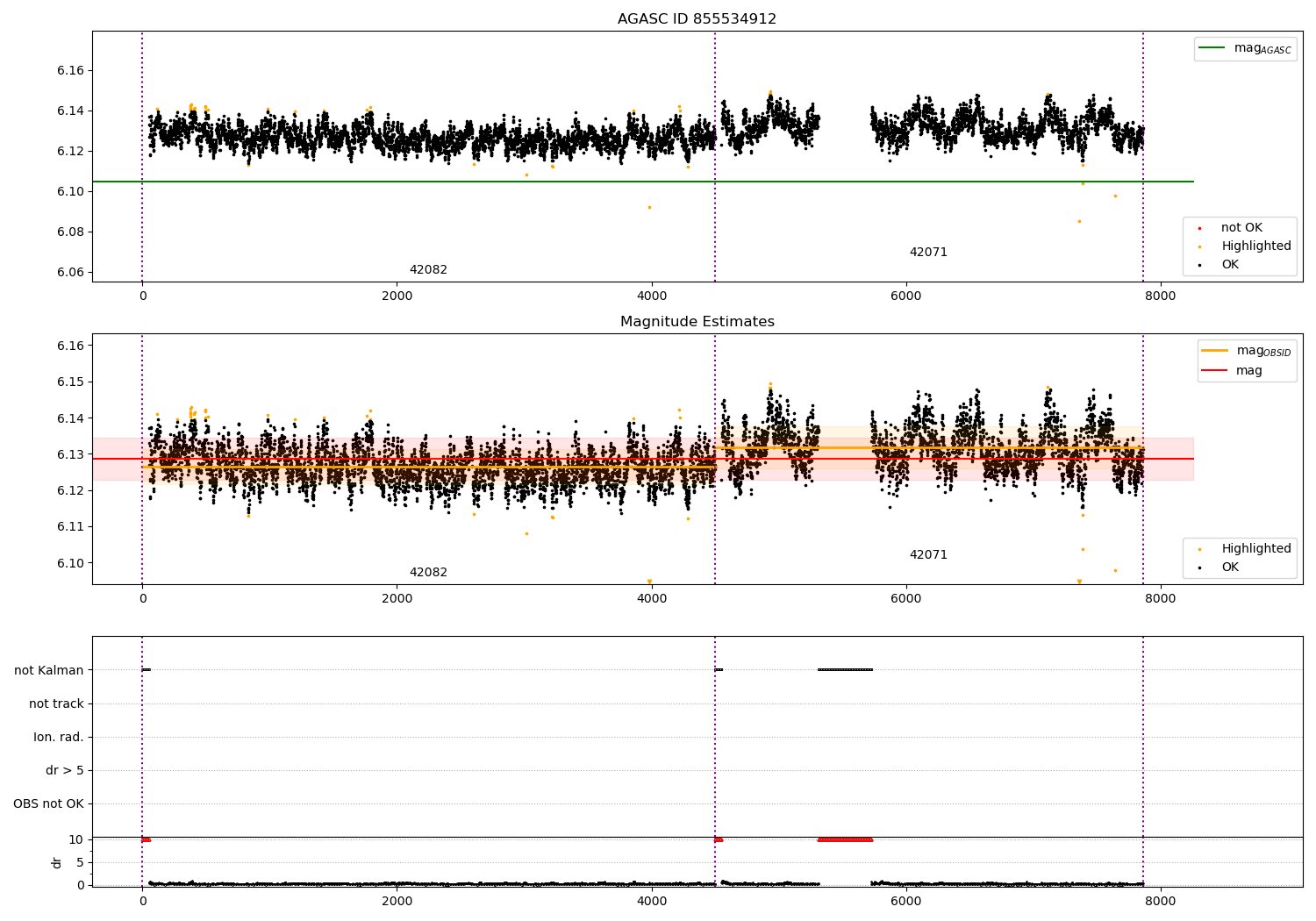
Task: Click the orange triangle marker near x=4000
Action: coord(649,582)
